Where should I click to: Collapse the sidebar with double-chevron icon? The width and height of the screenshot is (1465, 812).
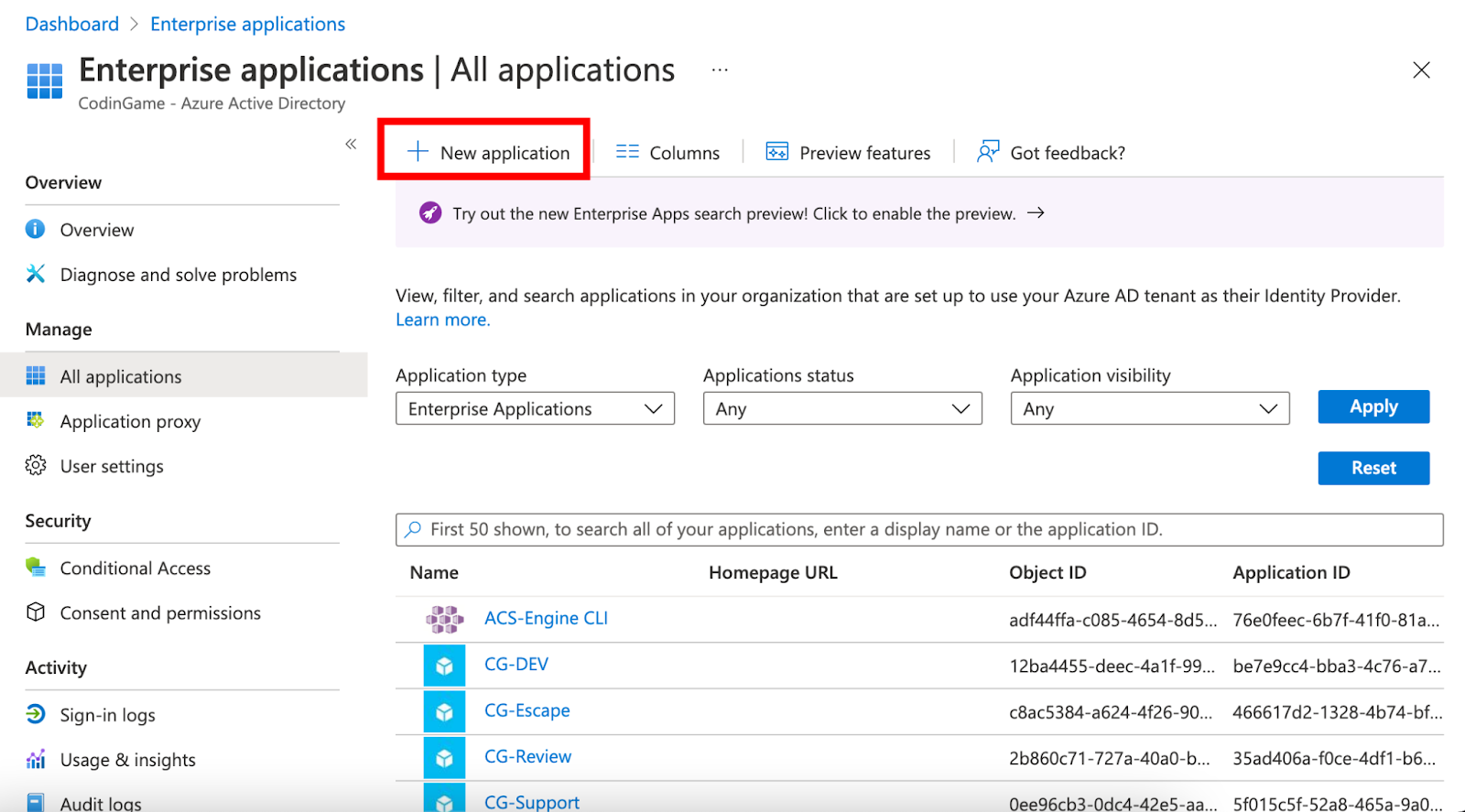(351, 145)
